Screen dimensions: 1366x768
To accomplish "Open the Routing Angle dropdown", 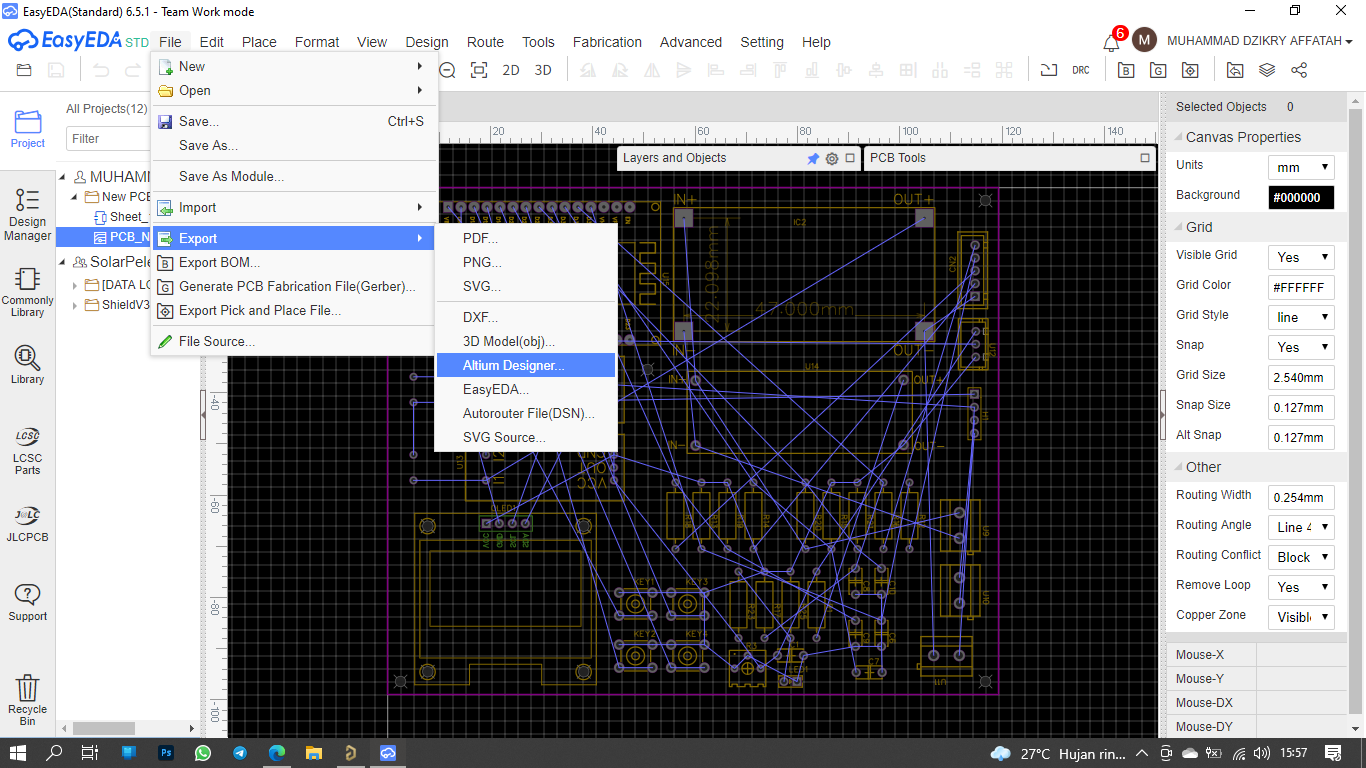I will [x=1301, y=527].
